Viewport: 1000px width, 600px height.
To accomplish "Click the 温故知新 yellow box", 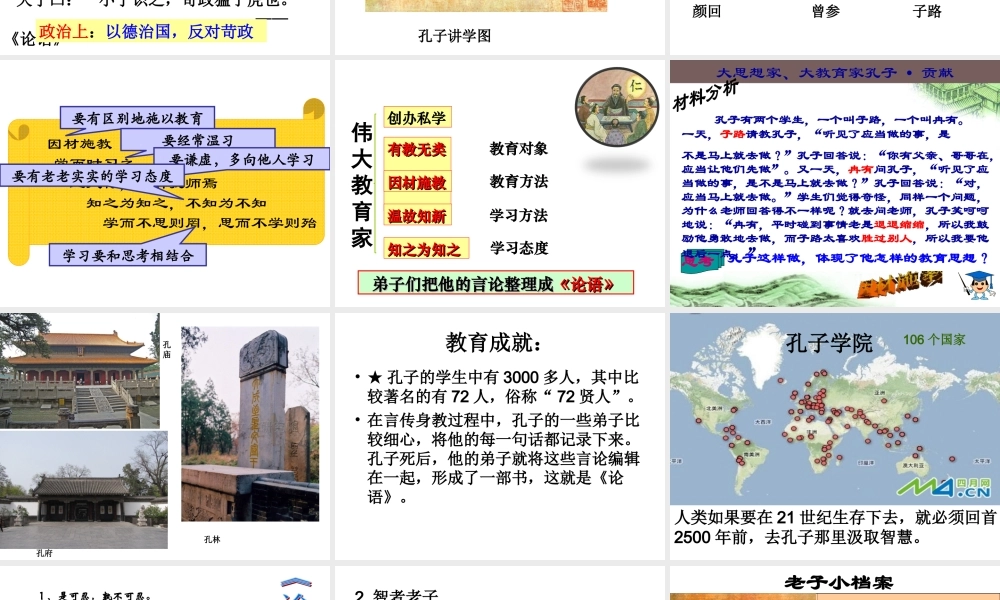I will click(418, 215).
